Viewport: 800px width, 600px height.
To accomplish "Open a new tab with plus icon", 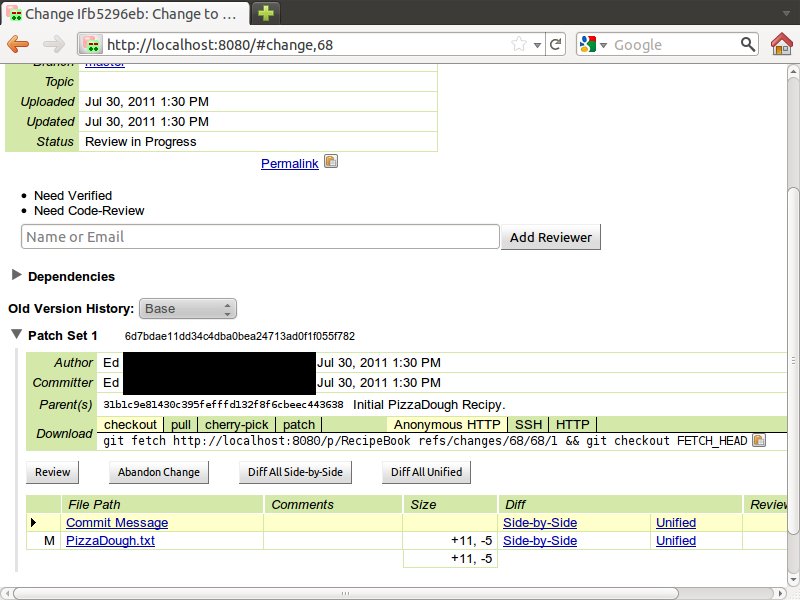I will pyautogui.click(x=265, y=13).
